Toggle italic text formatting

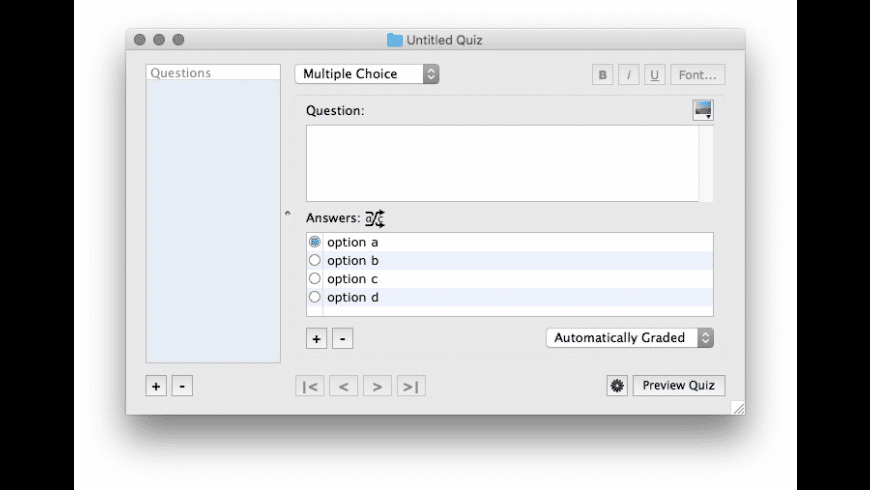[x=628, y=75]
